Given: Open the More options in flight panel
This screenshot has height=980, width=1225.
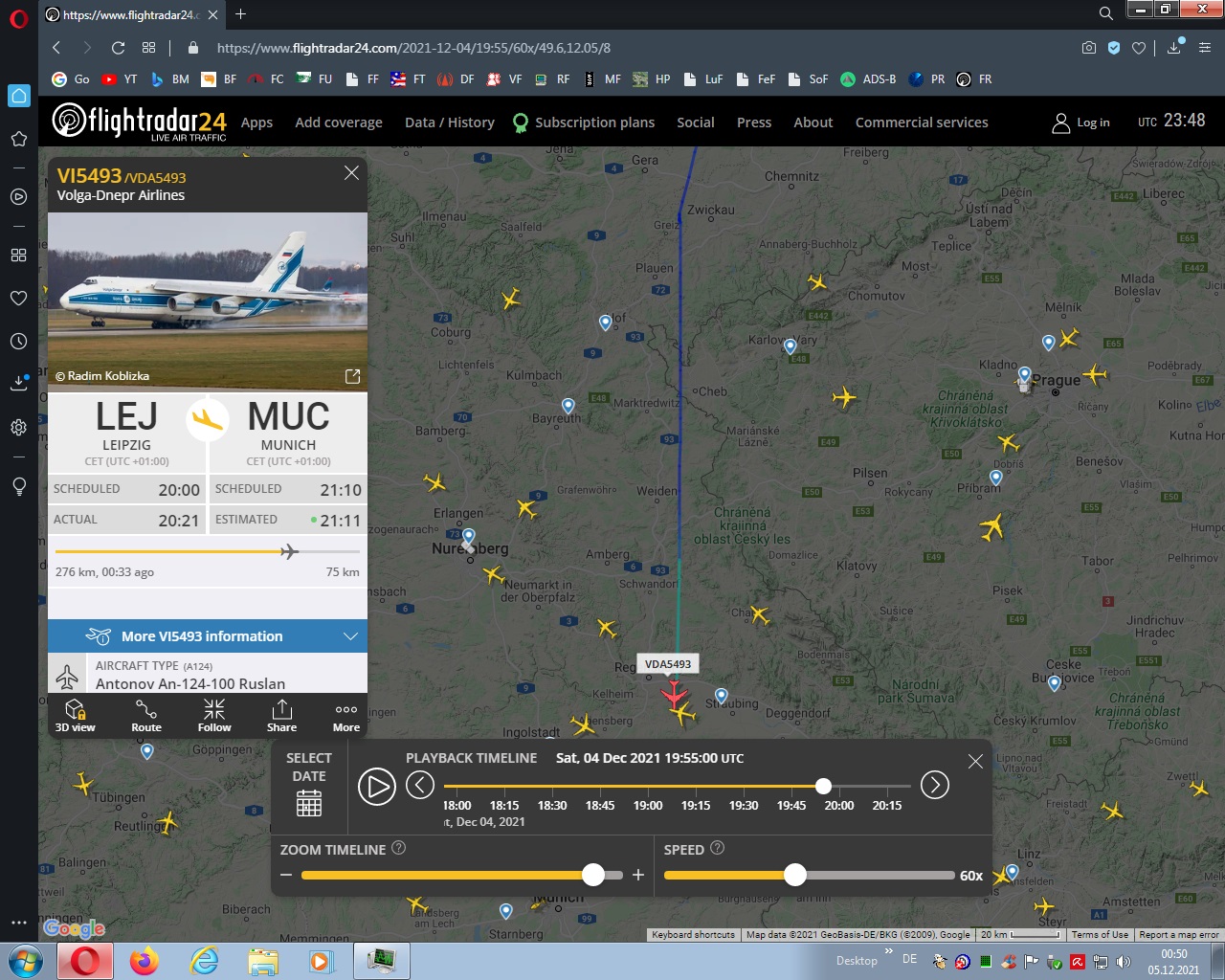Looking at the screenshot, I should pyautogui.click(x=346, y=715).
